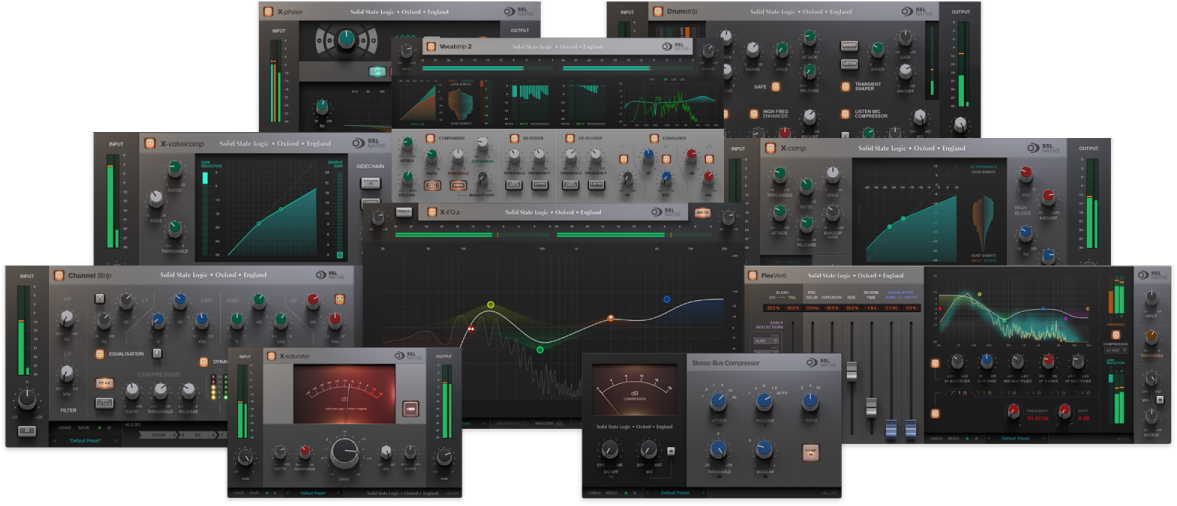Toggle the FlexVerb power button
This screenshot has height=506, width=1177.
point(753,275)
